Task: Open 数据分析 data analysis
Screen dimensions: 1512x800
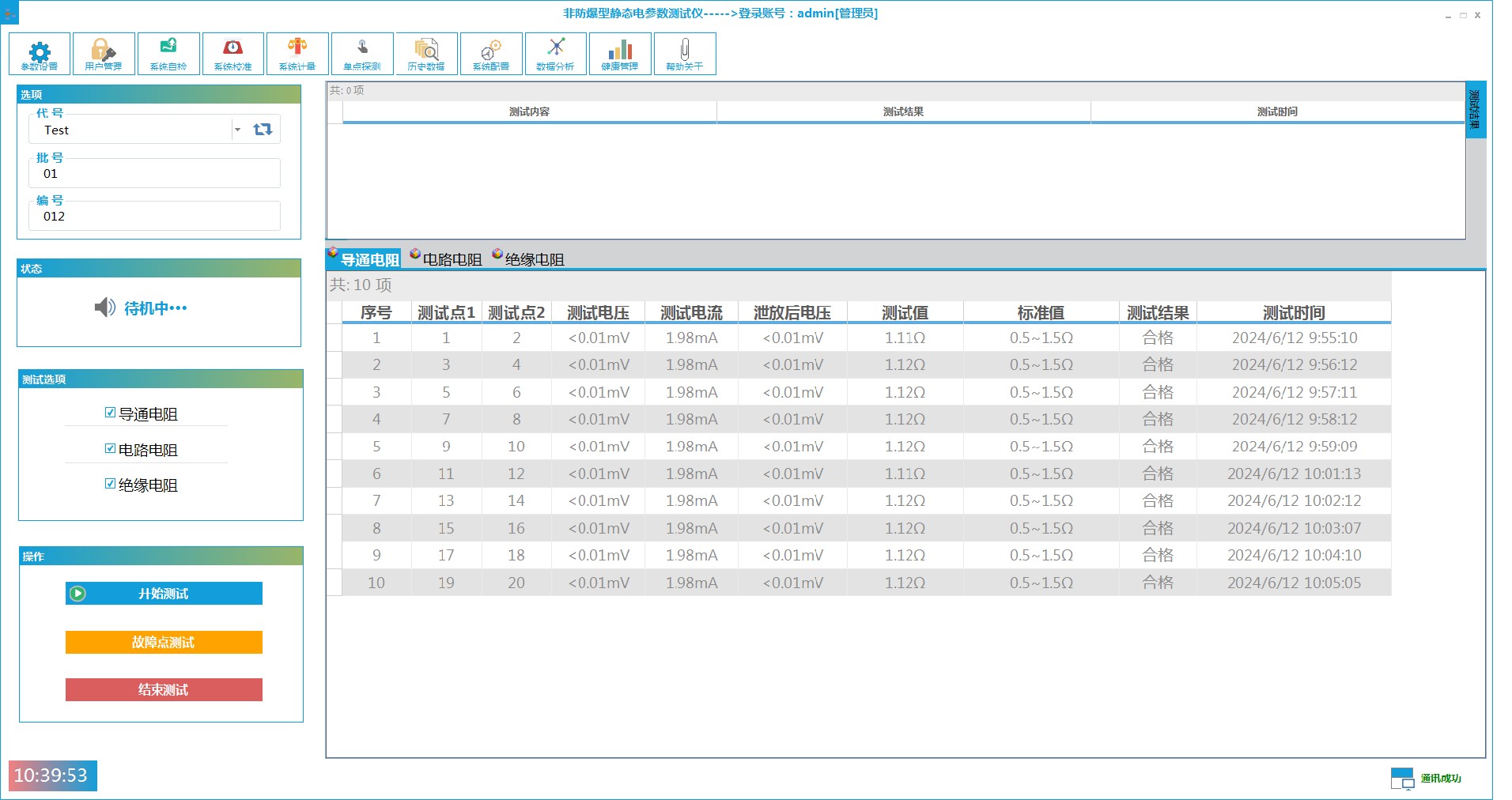Action: coord(555,54)
